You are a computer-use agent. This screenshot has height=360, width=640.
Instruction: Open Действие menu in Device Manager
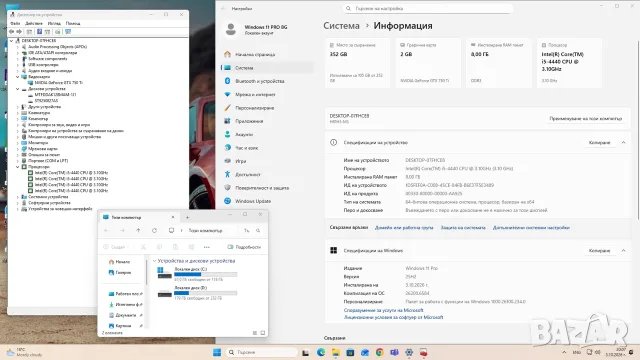click(33, 23)
